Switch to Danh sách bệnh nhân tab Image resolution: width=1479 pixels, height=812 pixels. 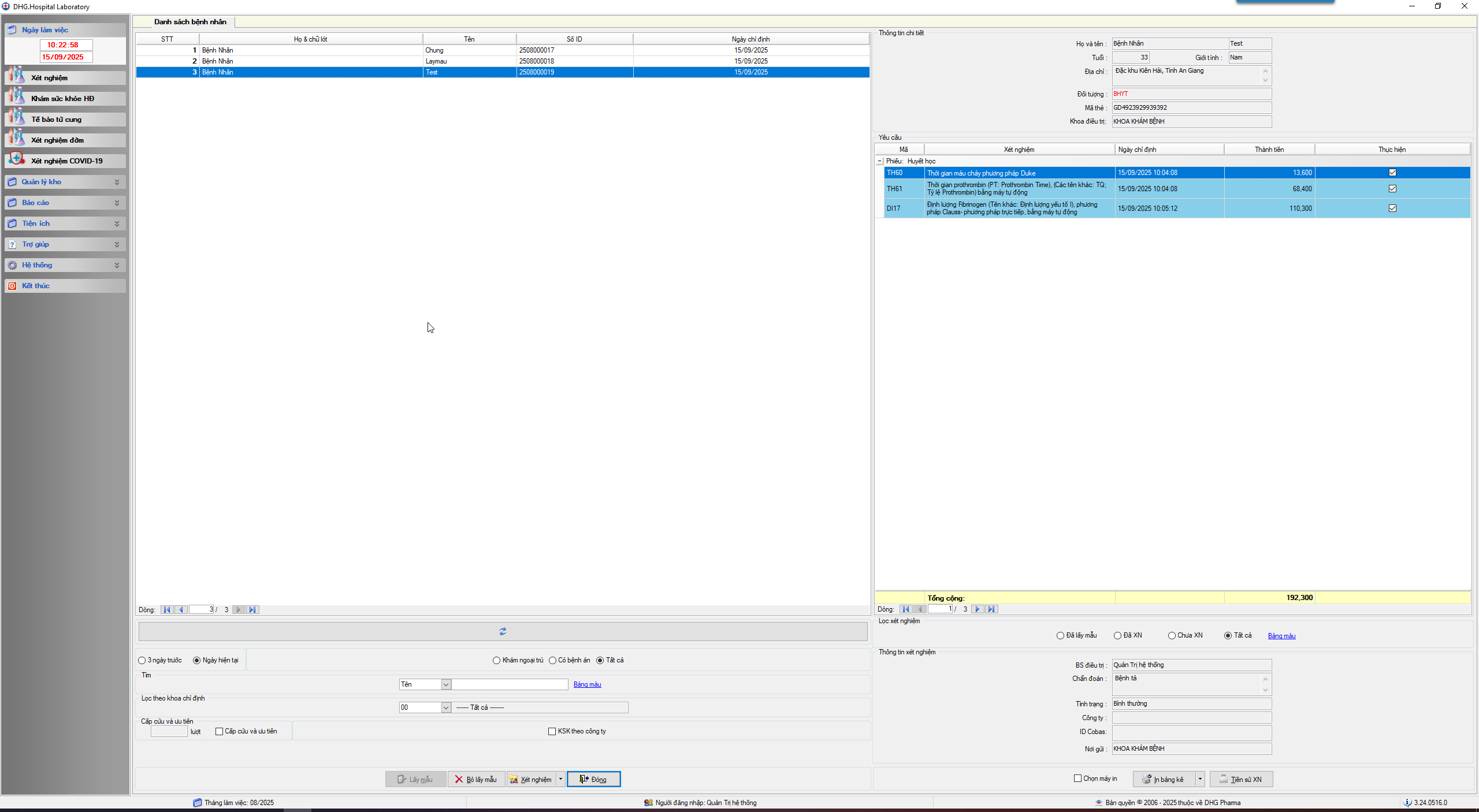(x=190, y=22)
